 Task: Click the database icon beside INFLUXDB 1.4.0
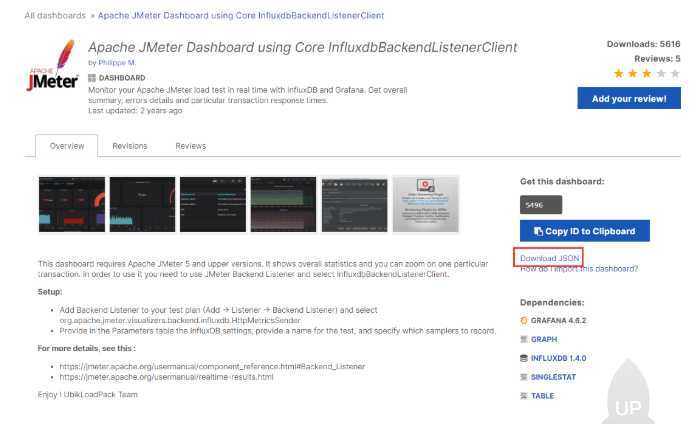point(524,358)
